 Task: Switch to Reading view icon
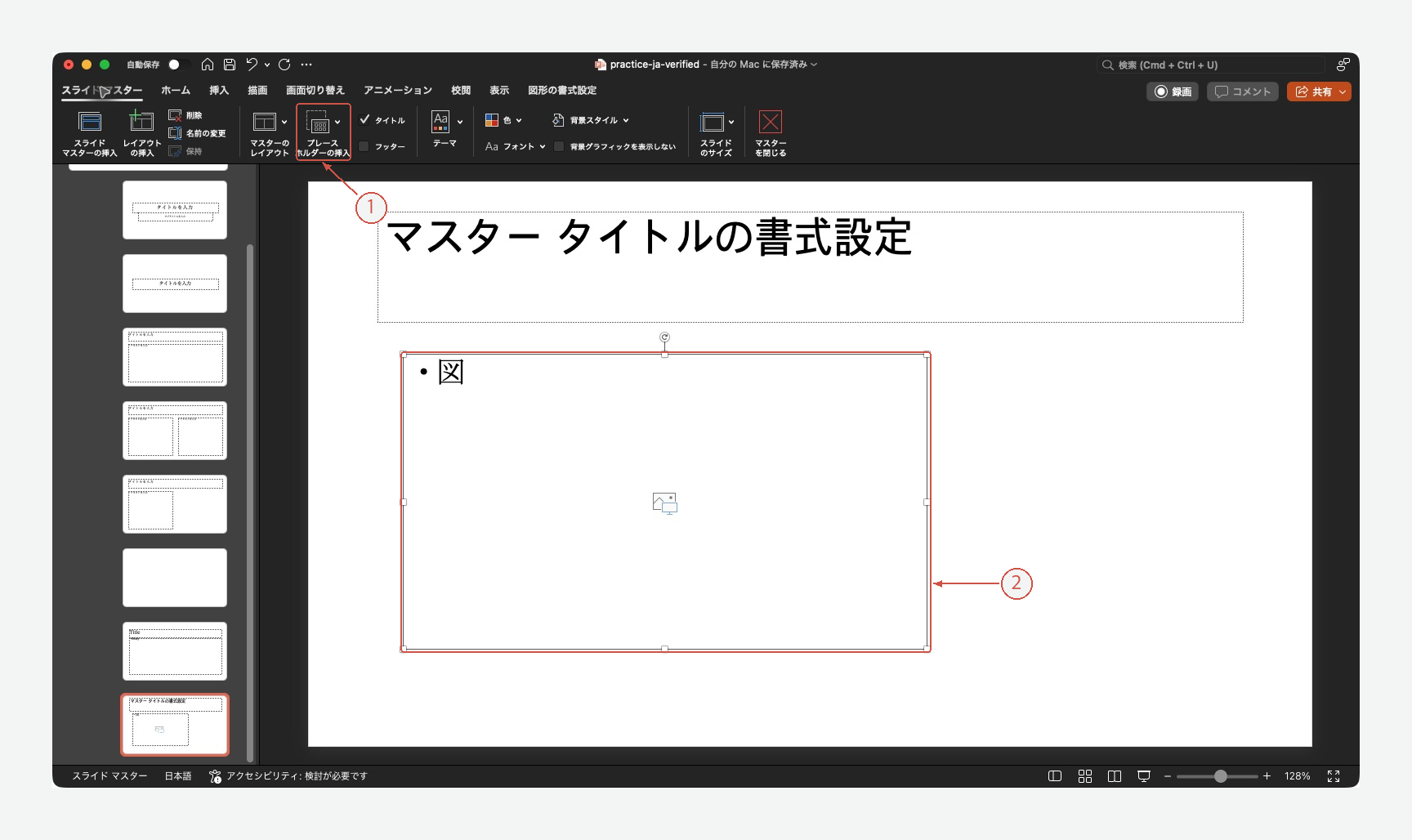tap(1115, 776)
